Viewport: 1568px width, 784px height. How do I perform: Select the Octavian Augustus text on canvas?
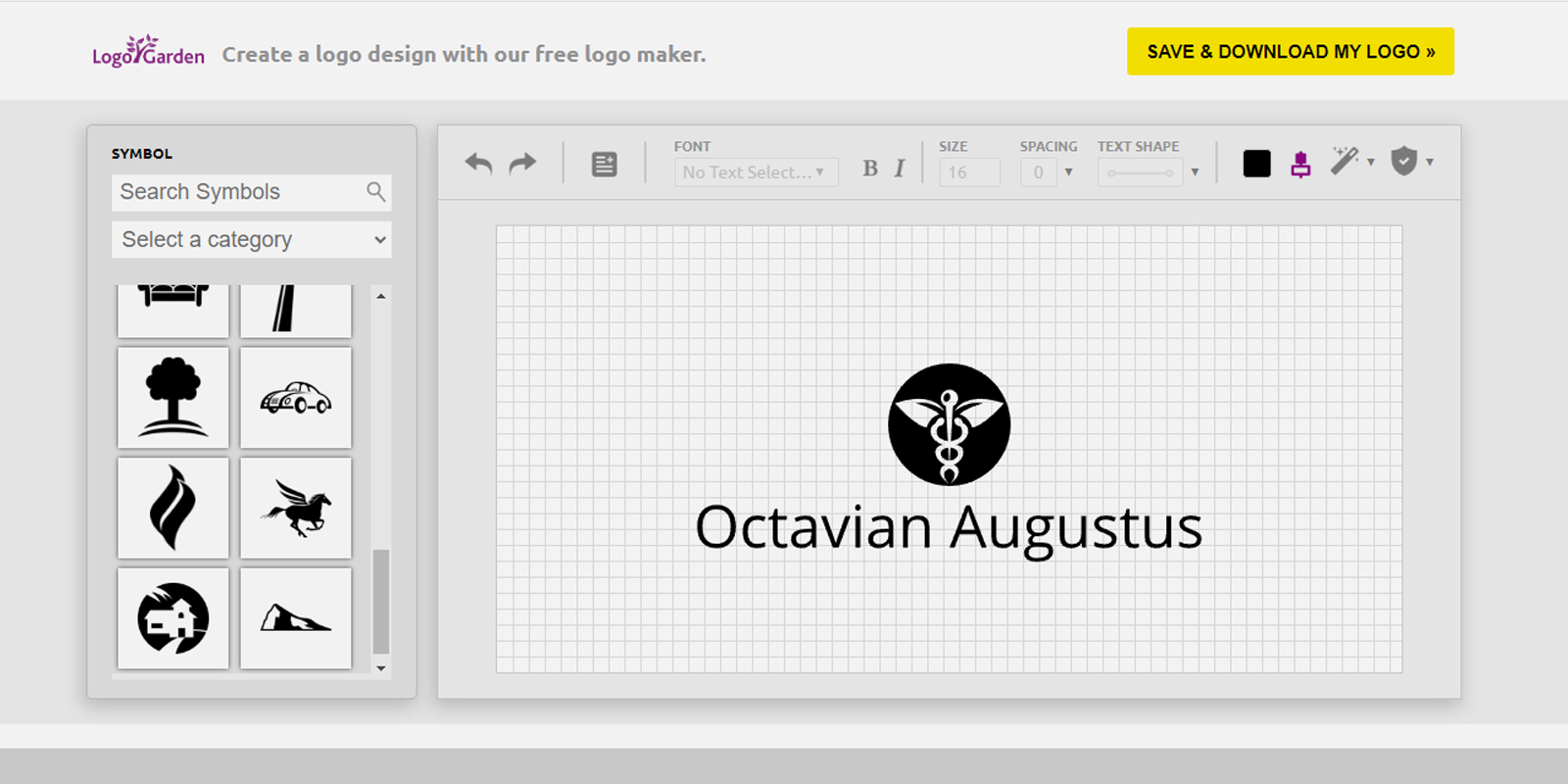click(949, 529)
